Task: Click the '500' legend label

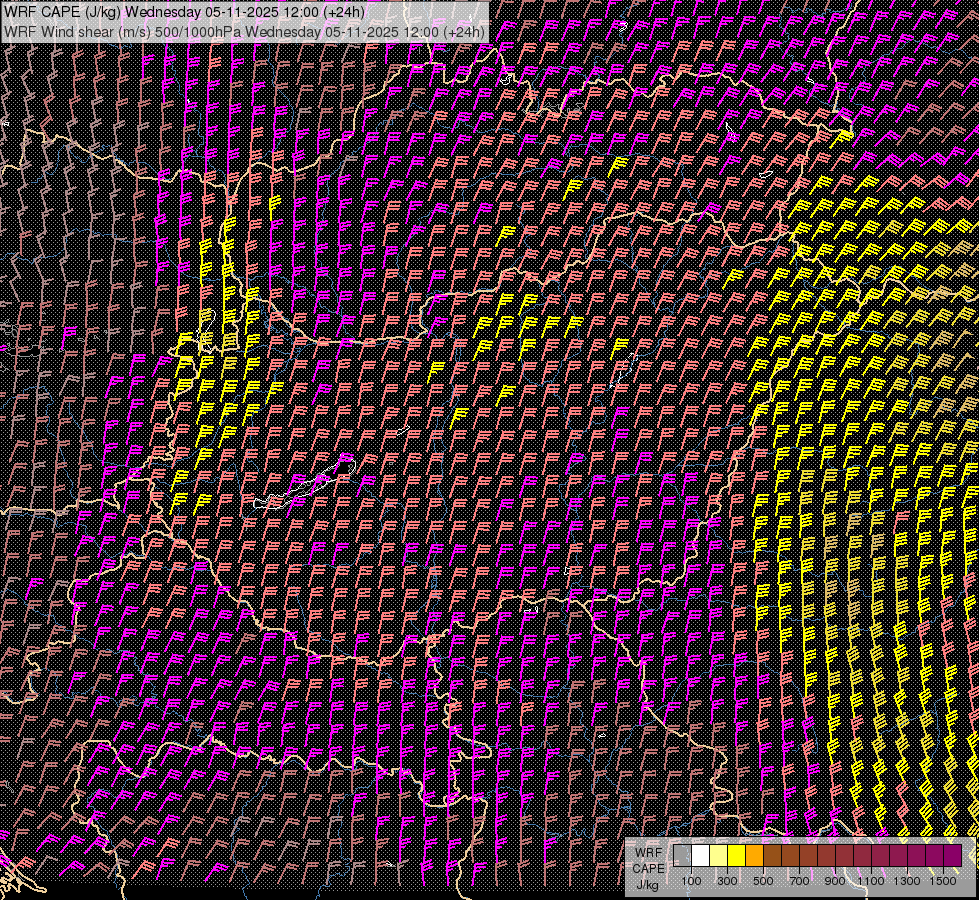Action: click(x=763, y=881)
